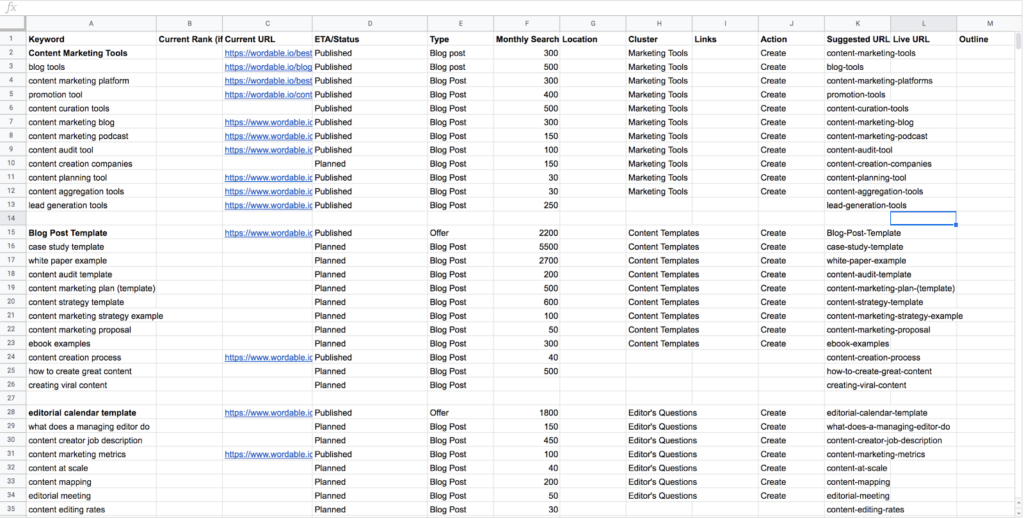
Task: Select the "content editing rates" keyword cell
Action: coord(91,510)
